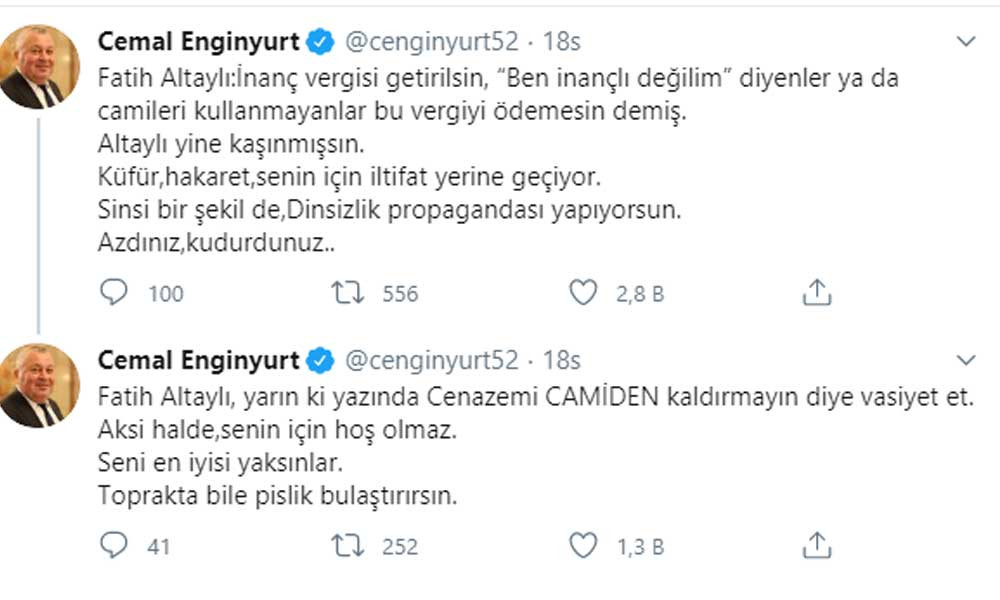Image resolution: width=1000 pixels, height=600 pixels.
Task: Expand the options chevron on the first tweet
Action: (966, 40)
